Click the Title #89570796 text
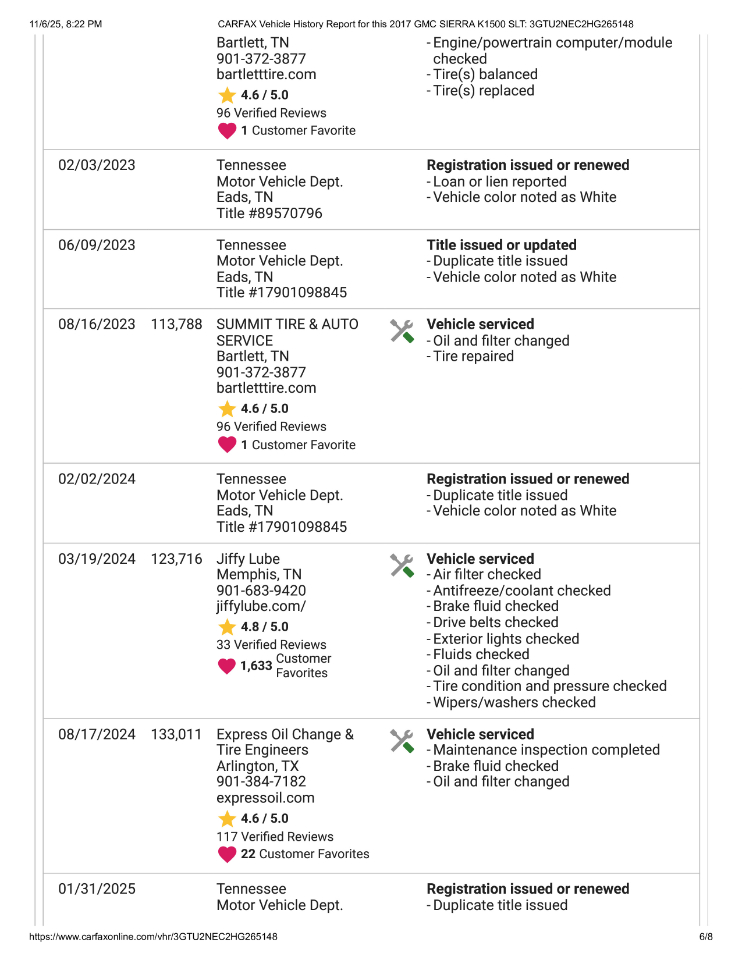The height and width of the screenshot is (960, 742). (x=269, y=213)
